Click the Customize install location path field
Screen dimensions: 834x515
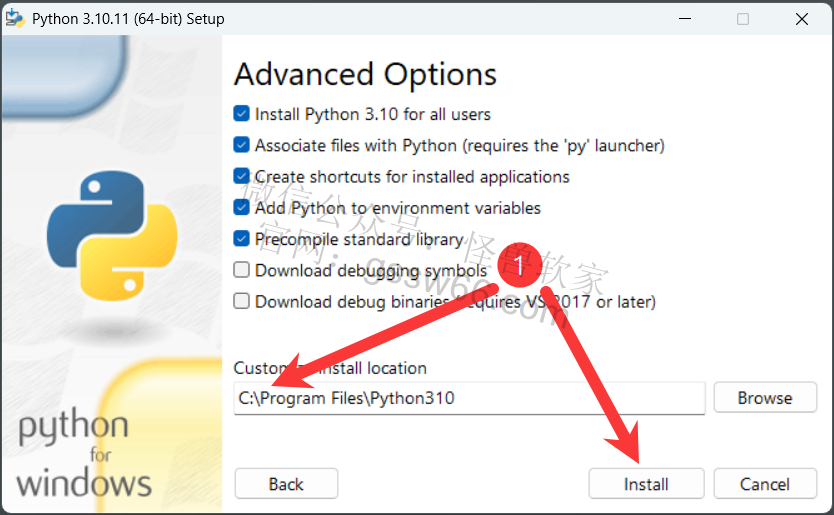click(x=469, y=398)
